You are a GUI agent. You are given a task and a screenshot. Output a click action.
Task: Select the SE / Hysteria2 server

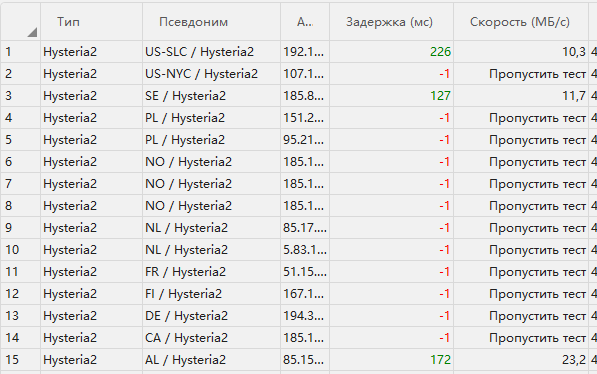coord(185,96)
